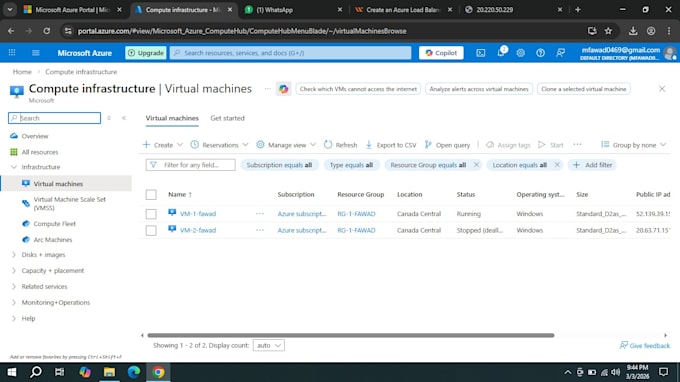Open the Create dropdown
The image size is (680, 382).
click(163, 145)
